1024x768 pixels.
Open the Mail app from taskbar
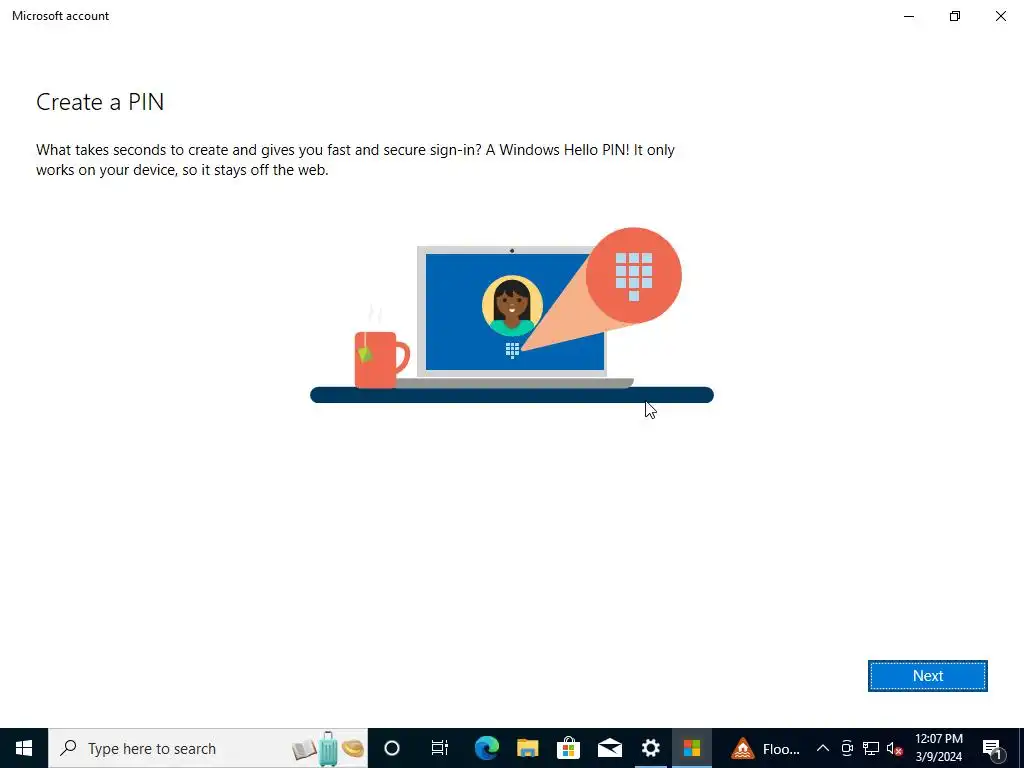click(610, 748)
